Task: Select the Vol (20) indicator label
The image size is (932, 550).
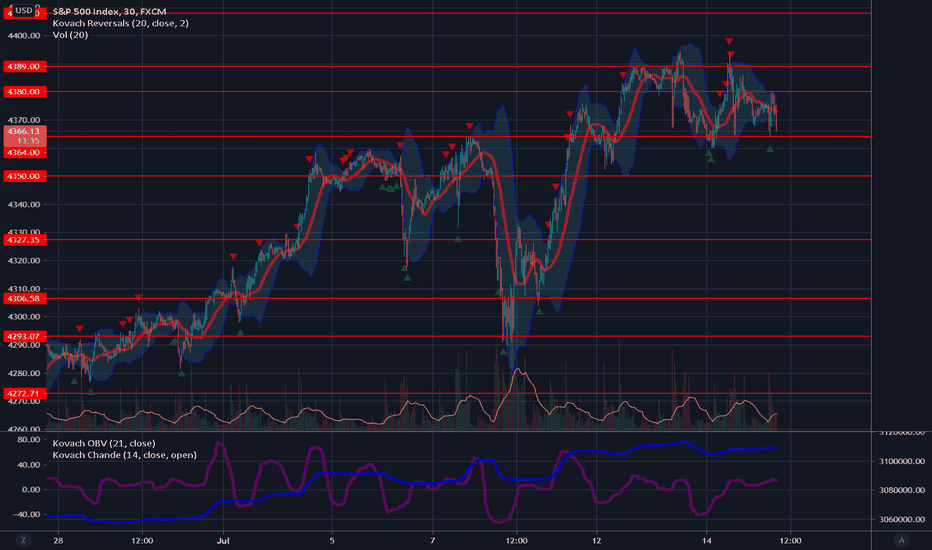Action: point(70,35)
